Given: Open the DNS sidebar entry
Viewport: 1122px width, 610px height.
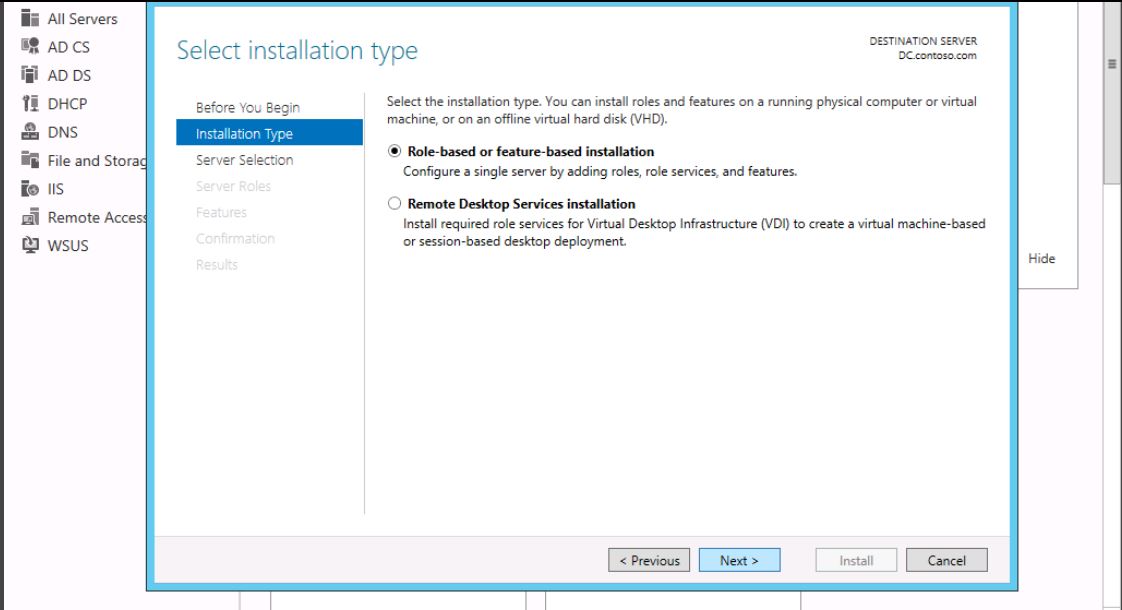Looking at the screenshot, I should tap(62, 132).
